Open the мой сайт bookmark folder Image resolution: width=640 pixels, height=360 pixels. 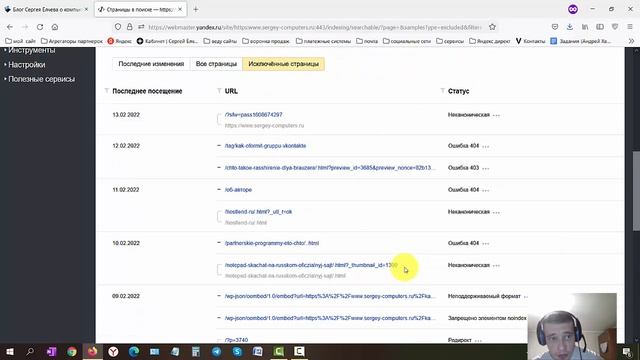pyautogui.click(x=20, y=41)
